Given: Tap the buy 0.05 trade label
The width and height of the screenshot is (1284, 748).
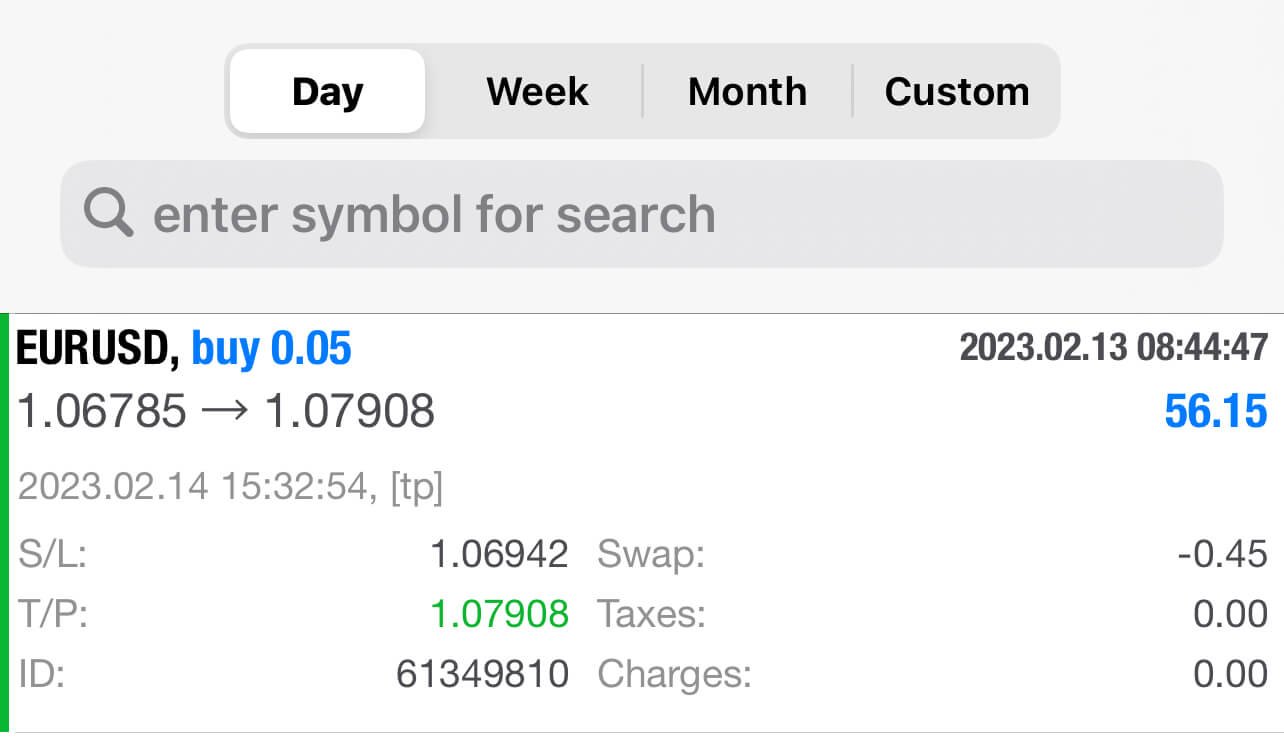Looking at the screenshot, I should coord(271,349).
